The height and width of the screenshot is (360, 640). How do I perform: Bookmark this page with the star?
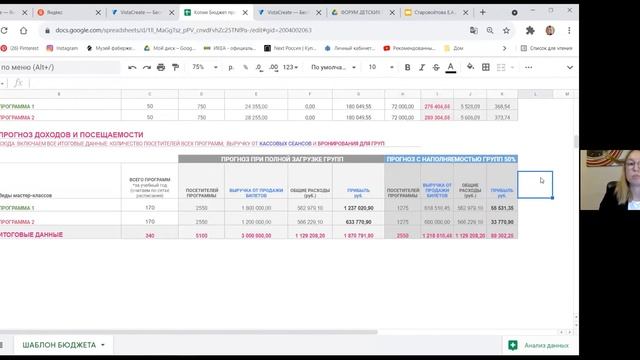(x=506, y=30)
